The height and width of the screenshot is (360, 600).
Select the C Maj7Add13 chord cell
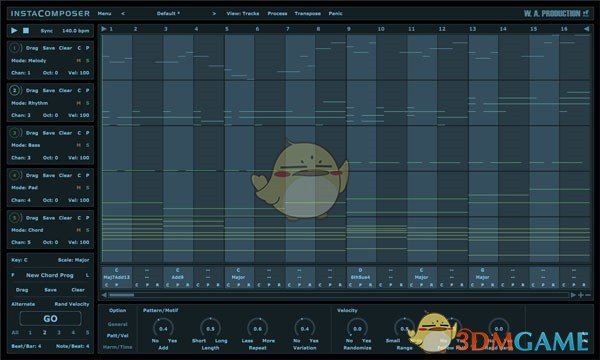pyautogui.click(x=117, y=277)
